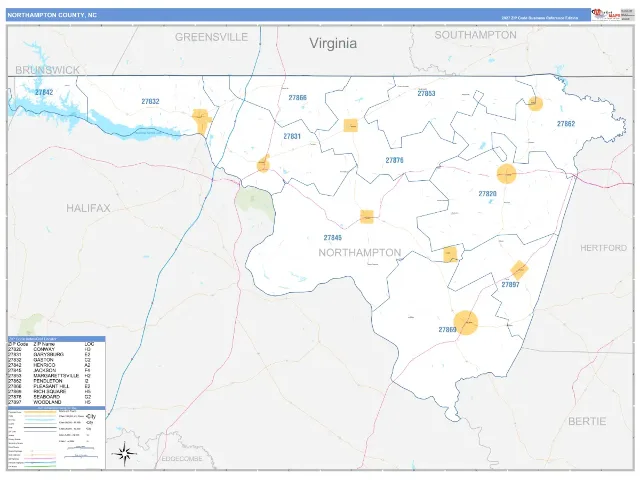Select the CONWAY row in ZIP index
640x480 pixels.
click(x=56, y=350)
